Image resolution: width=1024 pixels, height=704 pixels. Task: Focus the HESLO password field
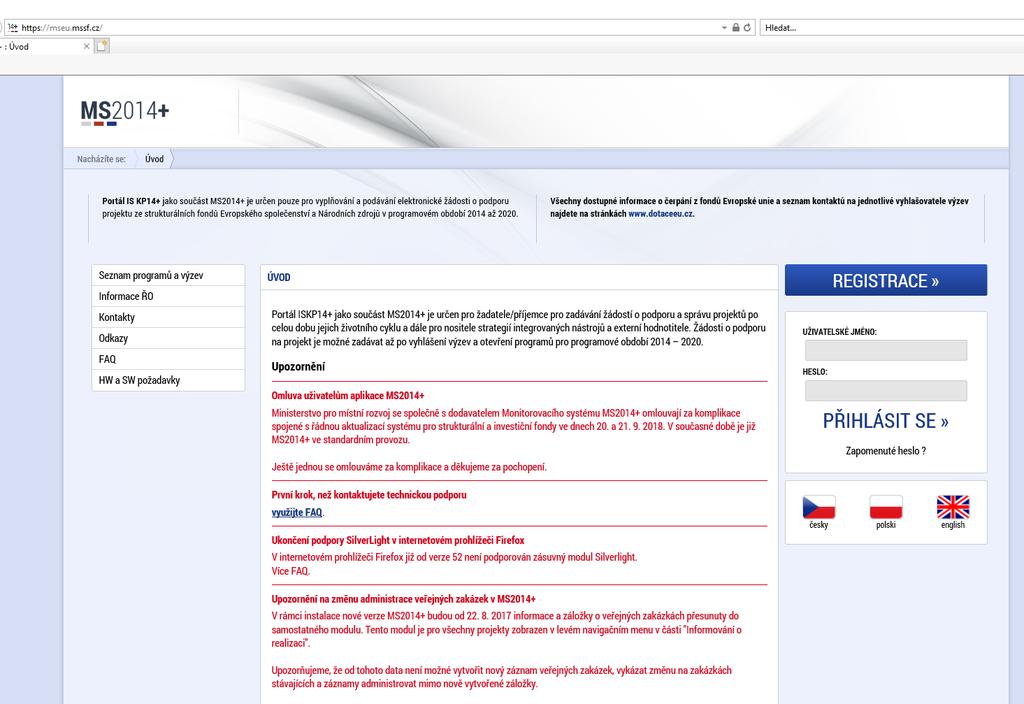pyautogui.click(x=886, y=391)
